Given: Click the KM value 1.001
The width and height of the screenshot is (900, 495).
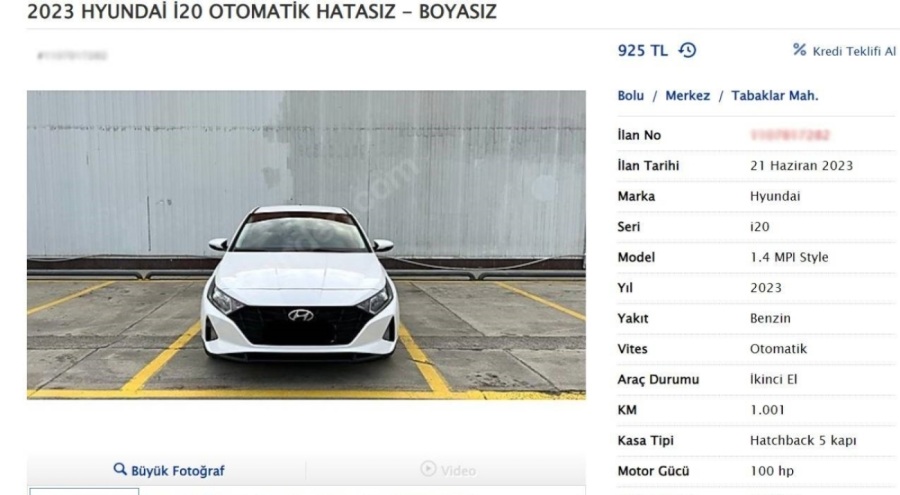Looking at the screenshot, I should [x=767, y=410].
